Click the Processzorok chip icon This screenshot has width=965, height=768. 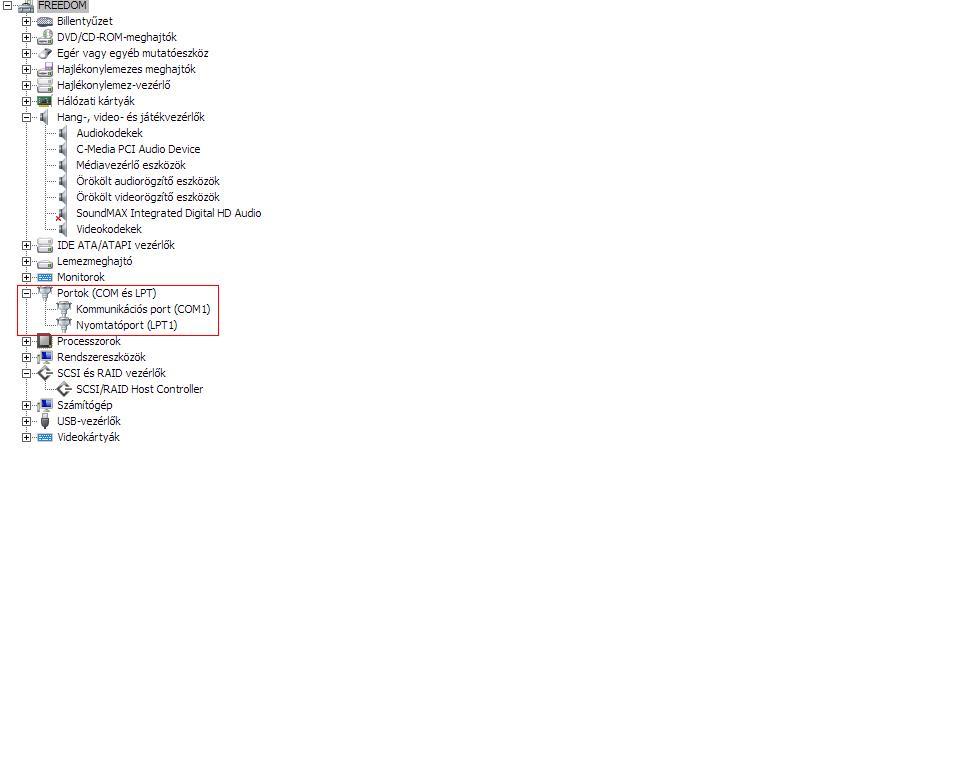click(44, 341)
